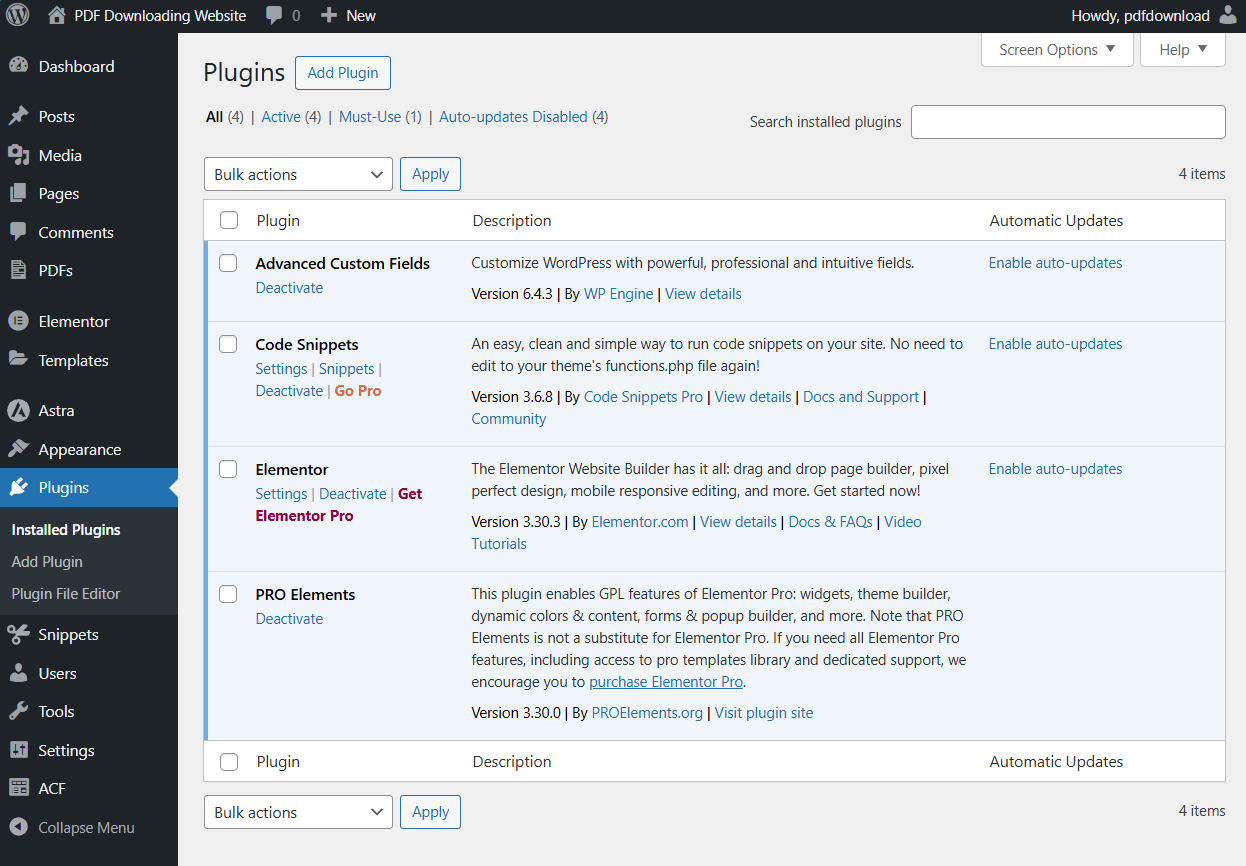Click the Add Plugin button beside heading
Screen dimensions: 1246x866
click(343, 73)
